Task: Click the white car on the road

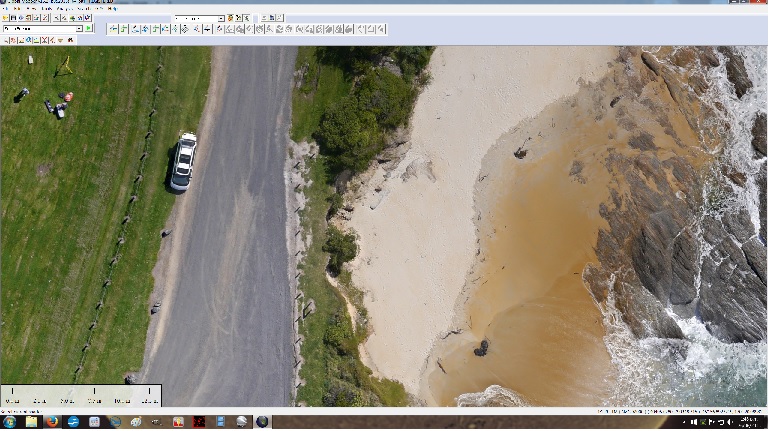Action: click(183, 161)
